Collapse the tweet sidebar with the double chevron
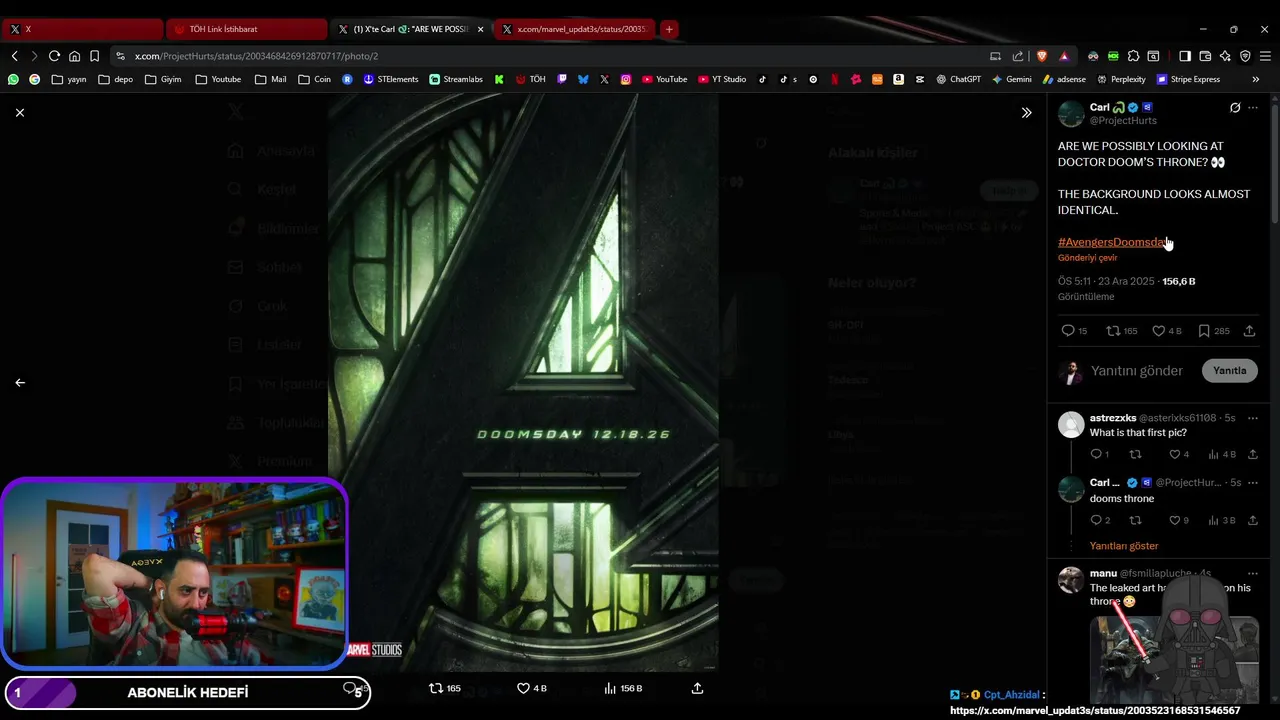Viewport: 1280px width, 720px height. (x=1026, y=113)
